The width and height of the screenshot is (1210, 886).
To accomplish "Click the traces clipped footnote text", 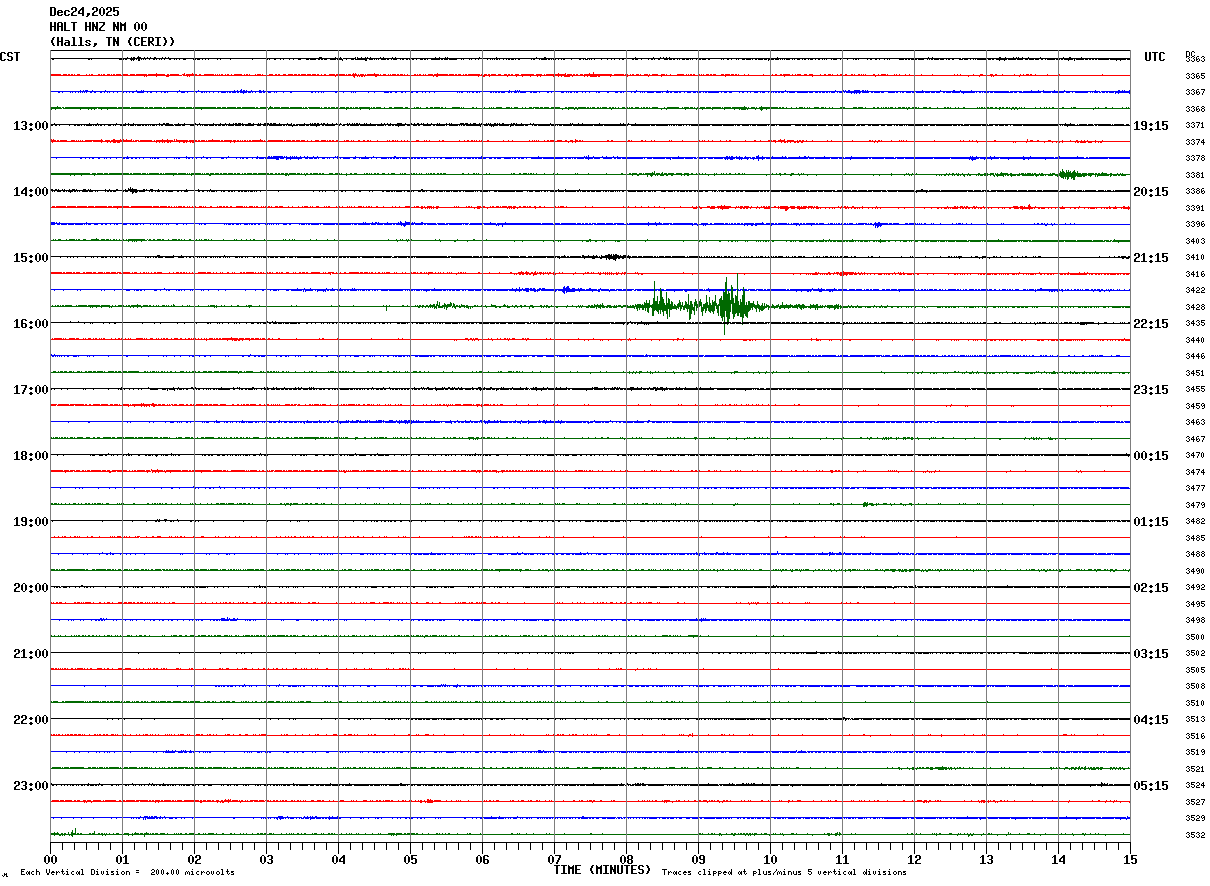I will coord(784,873).
